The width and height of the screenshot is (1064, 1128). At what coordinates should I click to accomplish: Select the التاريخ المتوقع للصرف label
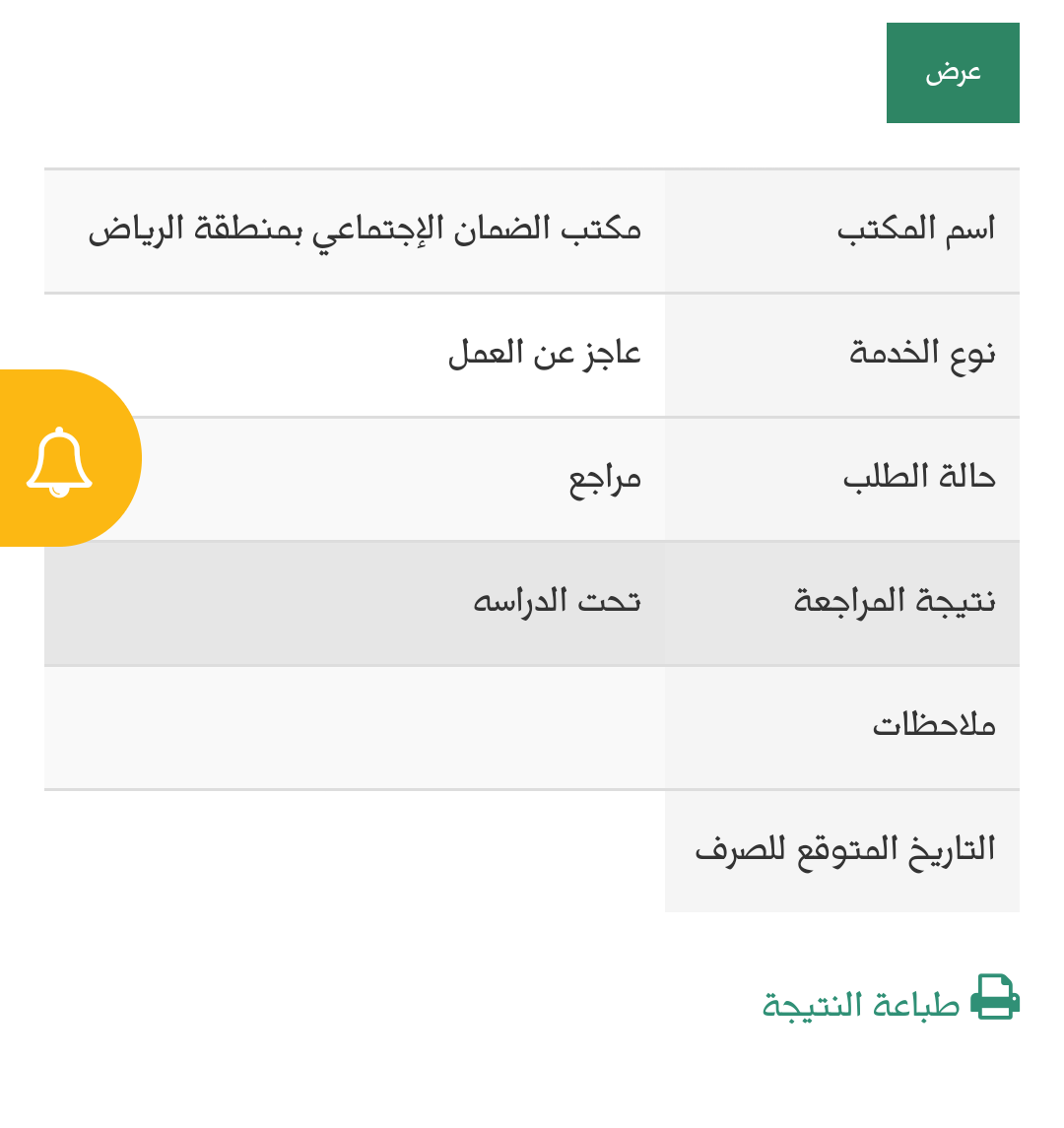(x=844, y=851)
